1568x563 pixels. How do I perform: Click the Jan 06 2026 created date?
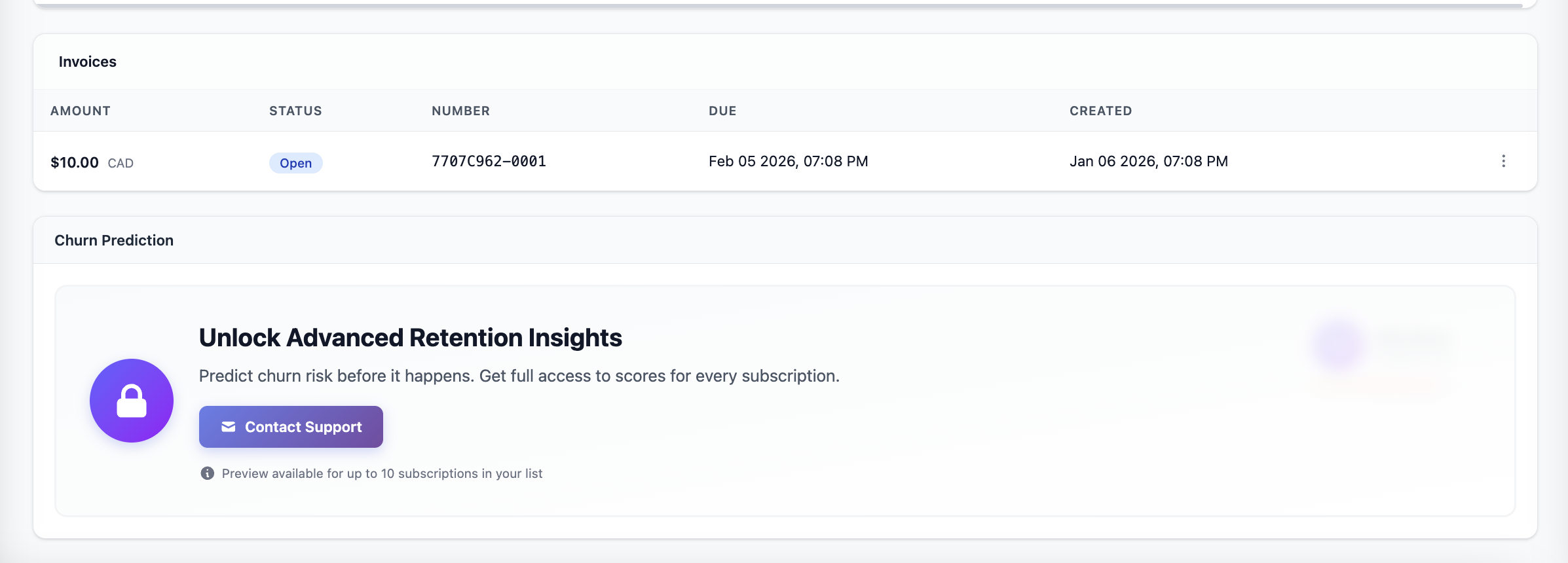pyautogui.click(x=1148, y=161)
